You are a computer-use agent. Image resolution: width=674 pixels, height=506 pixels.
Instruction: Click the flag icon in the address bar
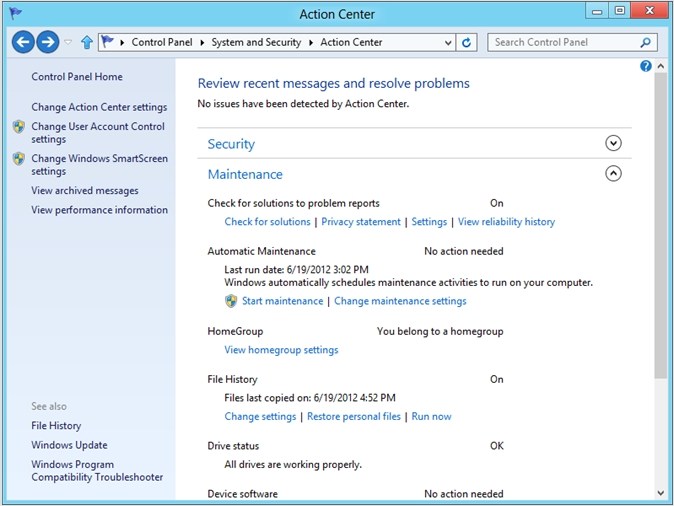[x=107, y=42]
